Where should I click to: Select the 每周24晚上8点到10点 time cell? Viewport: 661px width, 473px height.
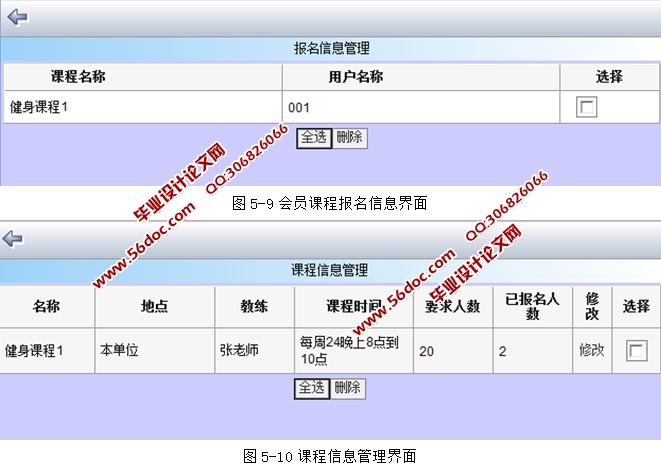click(x=353, y=351)
